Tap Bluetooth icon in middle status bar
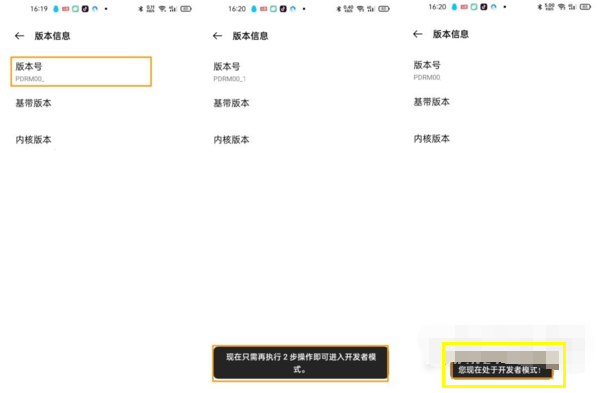 (x=339, y=9)
